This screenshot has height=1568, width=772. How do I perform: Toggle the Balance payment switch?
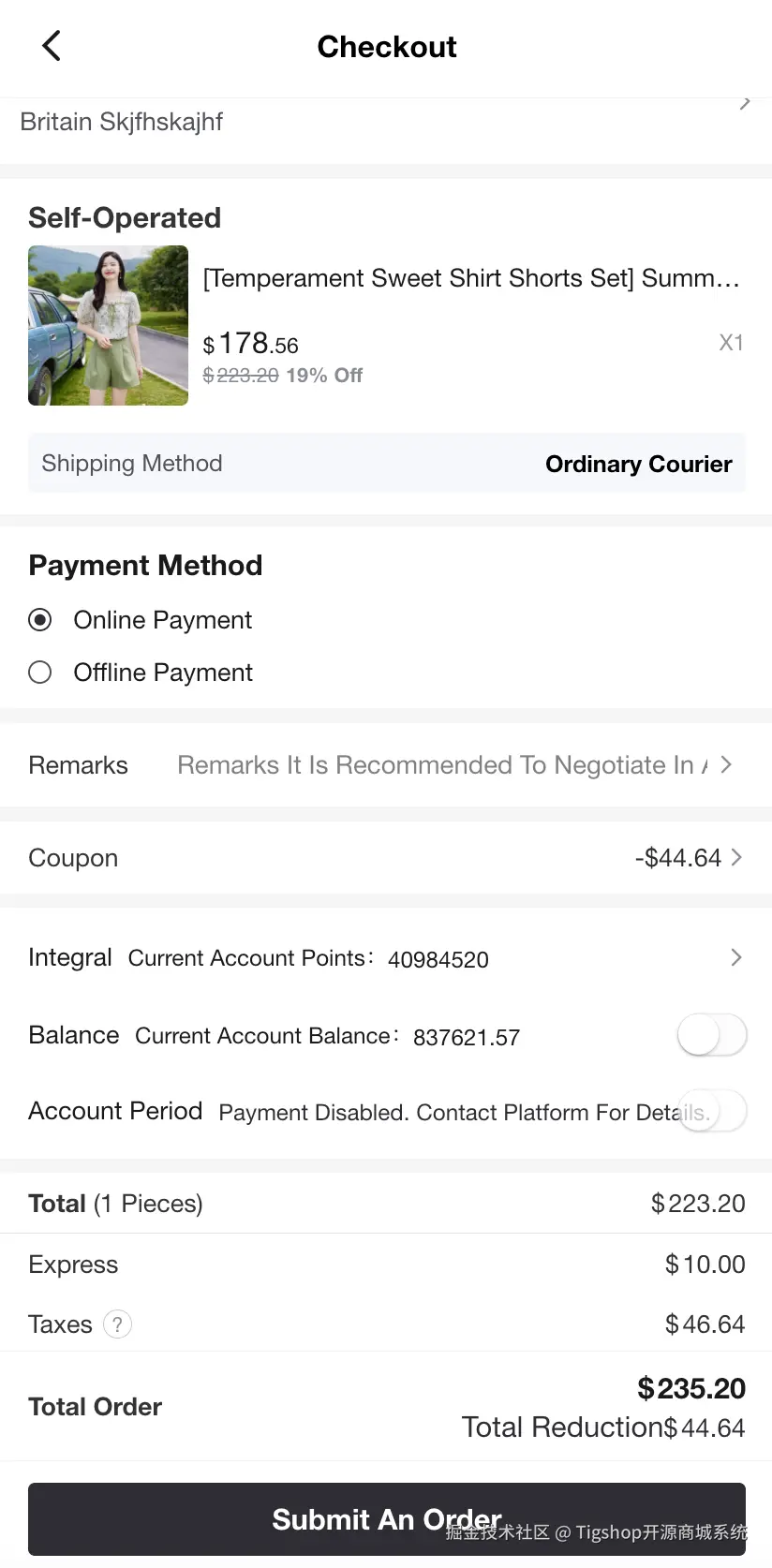point(712,1036)
